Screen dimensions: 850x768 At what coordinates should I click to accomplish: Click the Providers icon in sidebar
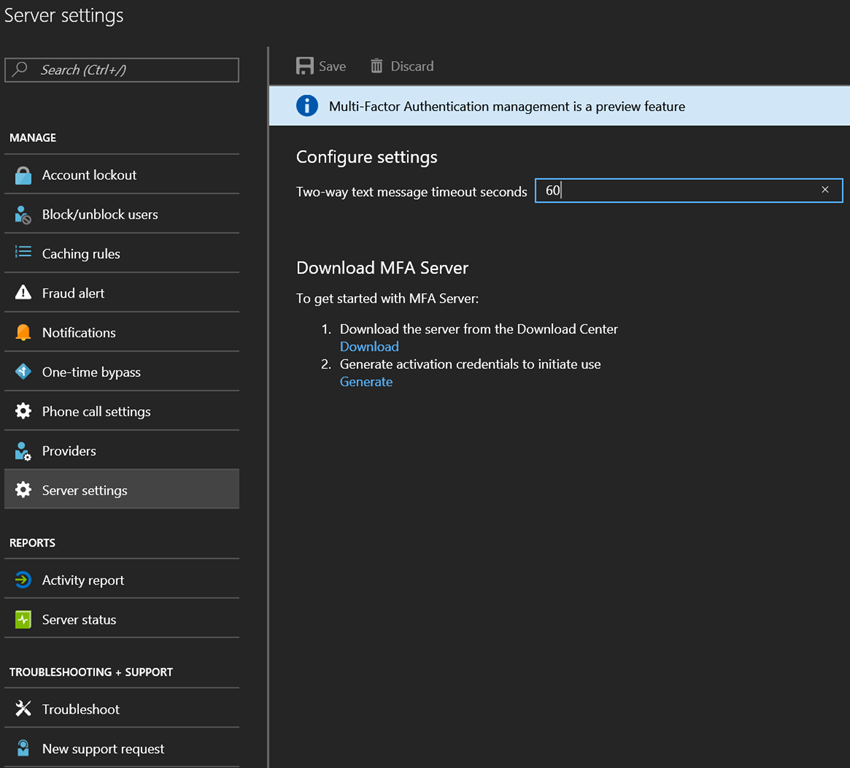pyautogui.click(x=23, y=451)
